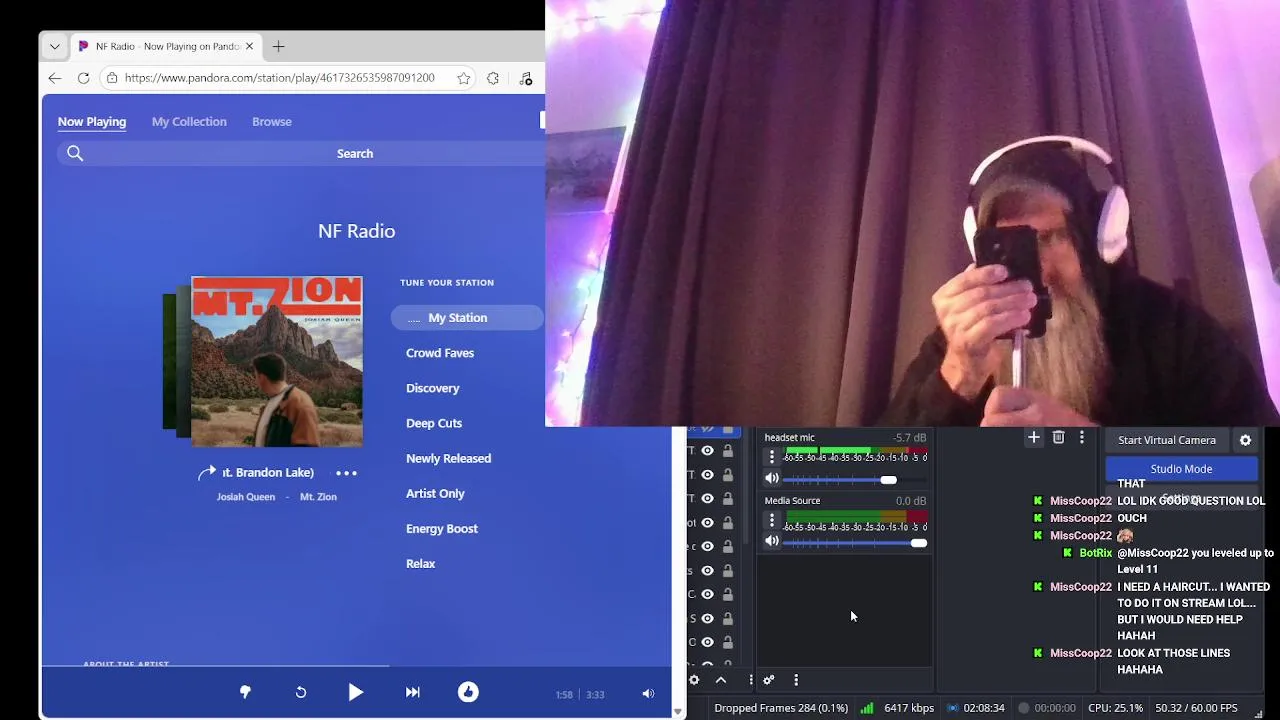Click into the Pandora Search field

click(x=355, y=153)
